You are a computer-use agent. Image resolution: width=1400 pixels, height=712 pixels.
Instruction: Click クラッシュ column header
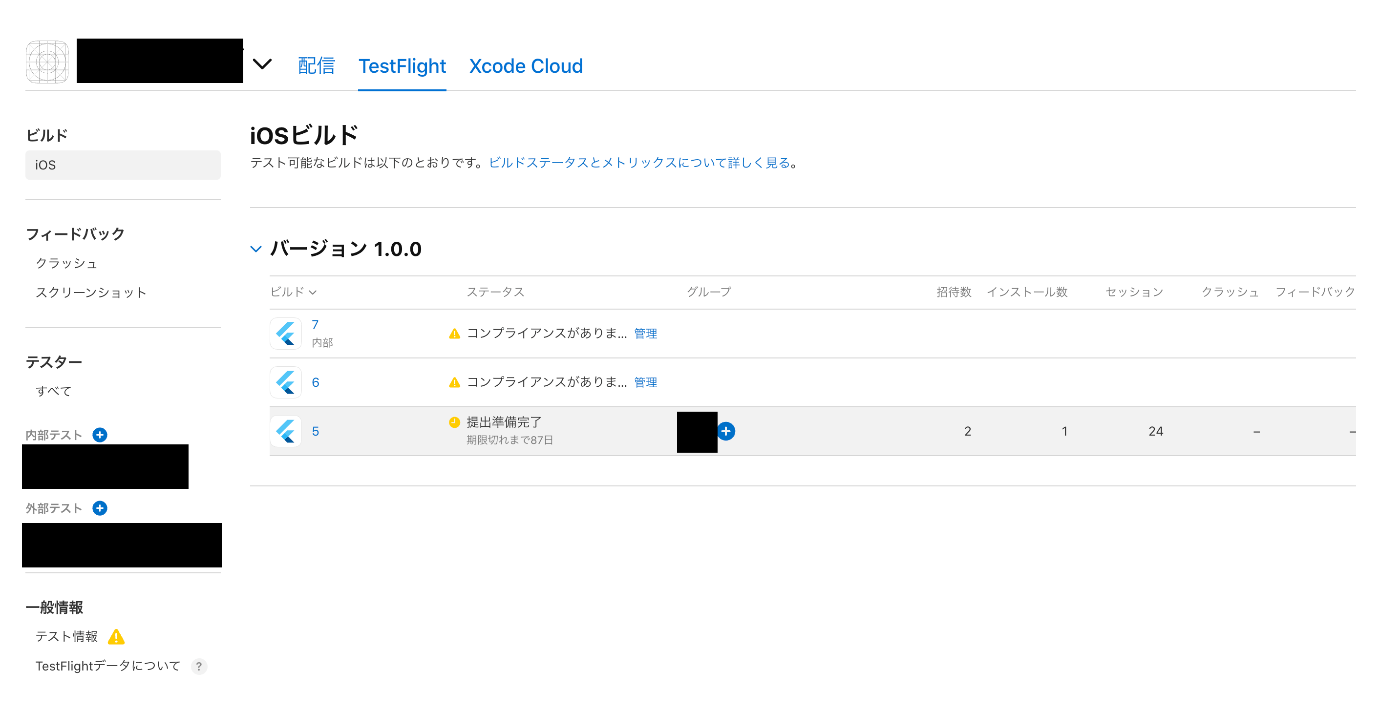pyautogui.click(x=1230, y=292)
